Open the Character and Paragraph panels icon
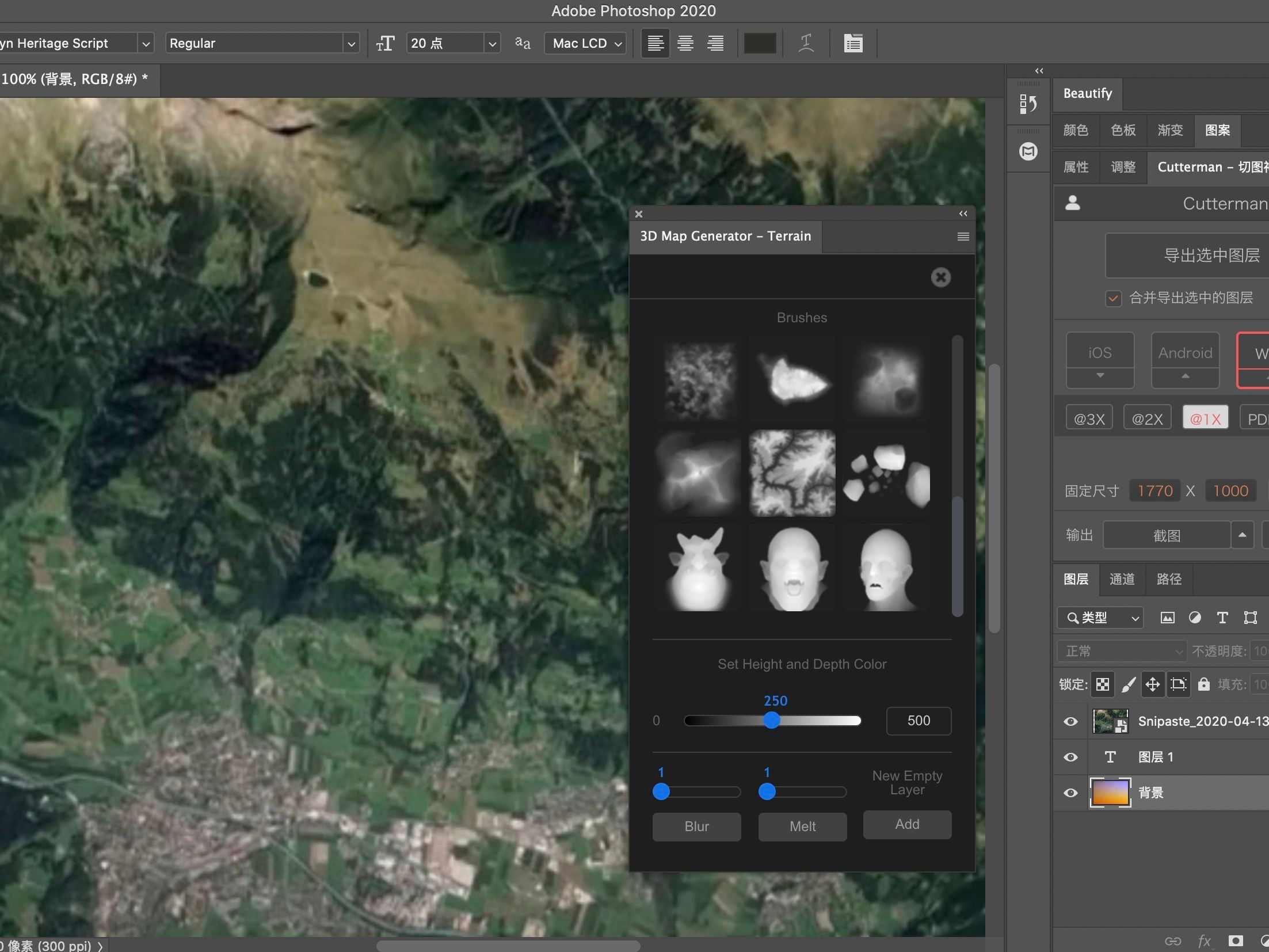This screenshot has height=952, width=1269. (x=853, y=43)
